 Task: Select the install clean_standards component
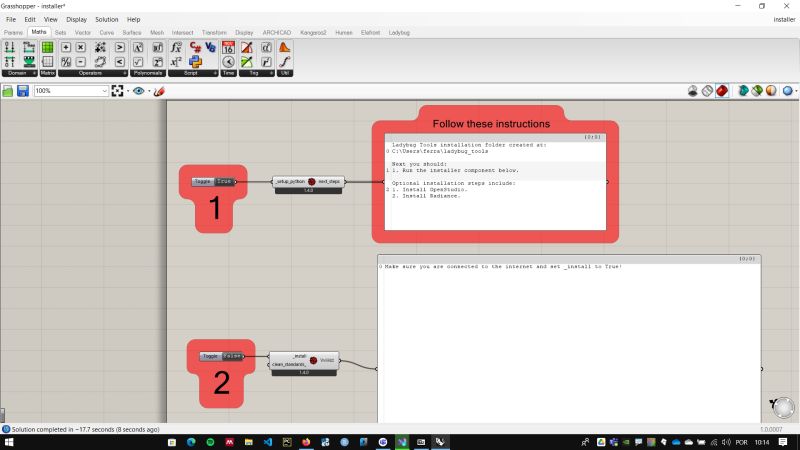[x=304, y=363]
